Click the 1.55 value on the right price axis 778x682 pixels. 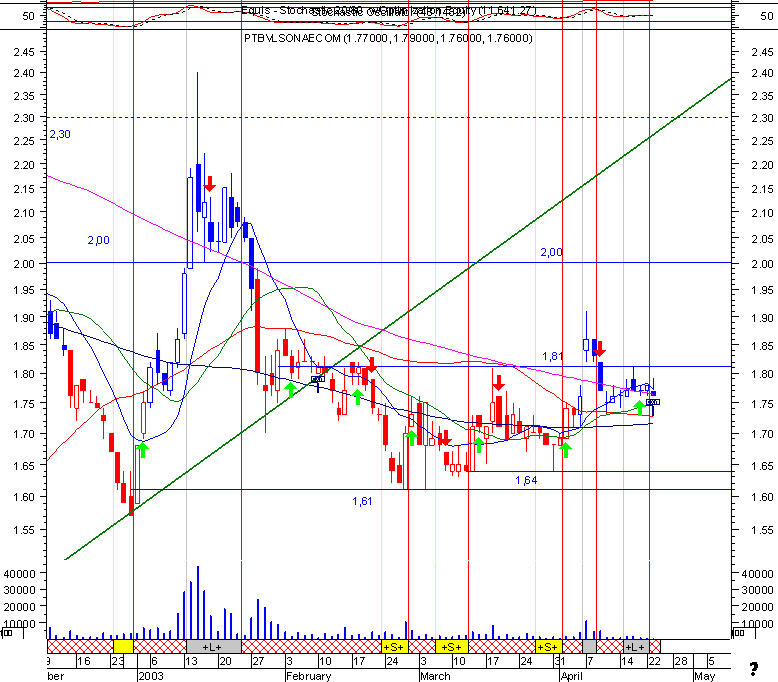click(x=762, y=530)
